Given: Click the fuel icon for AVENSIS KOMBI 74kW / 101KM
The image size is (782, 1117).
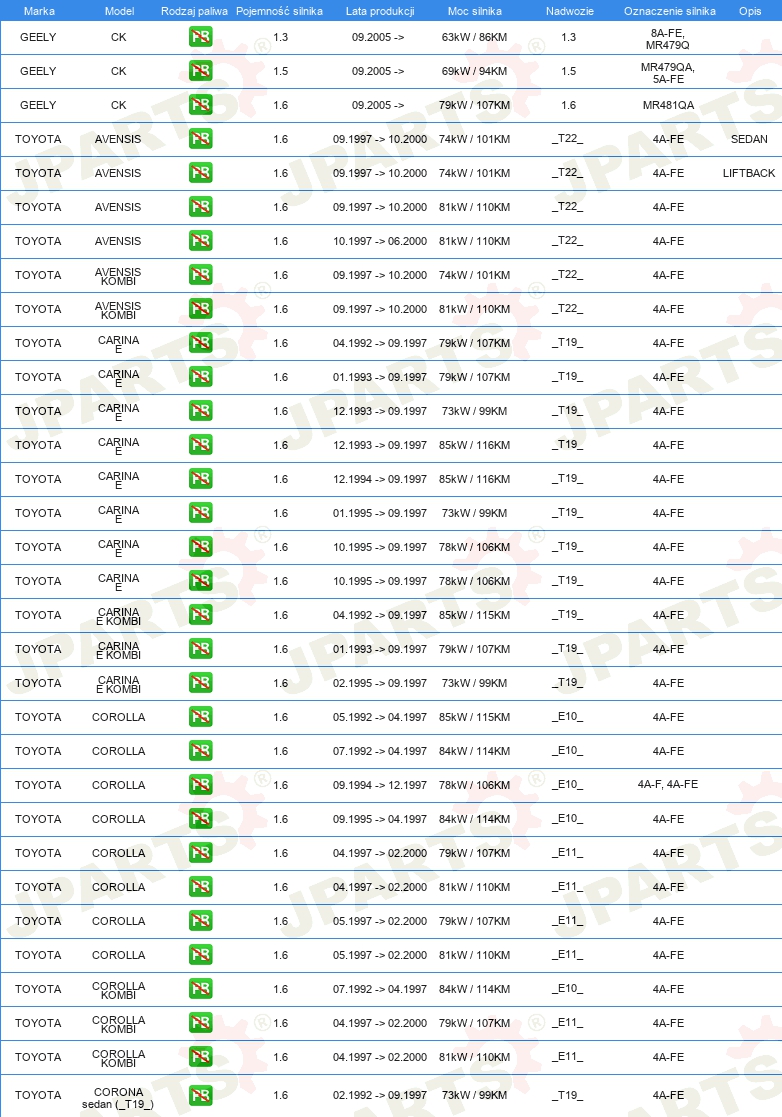Looking at the screenshot, I should coord(201,275).
